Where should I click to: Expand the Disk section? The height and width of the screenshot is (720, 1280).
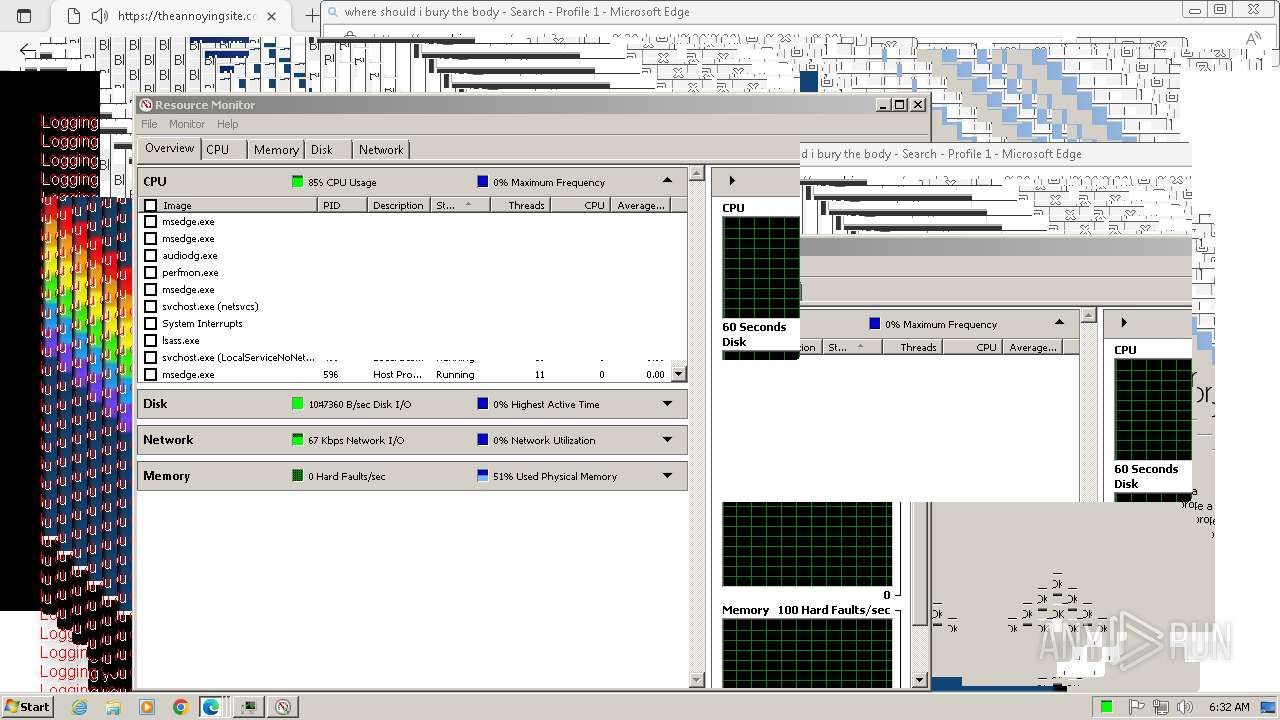tap(667, 404)
